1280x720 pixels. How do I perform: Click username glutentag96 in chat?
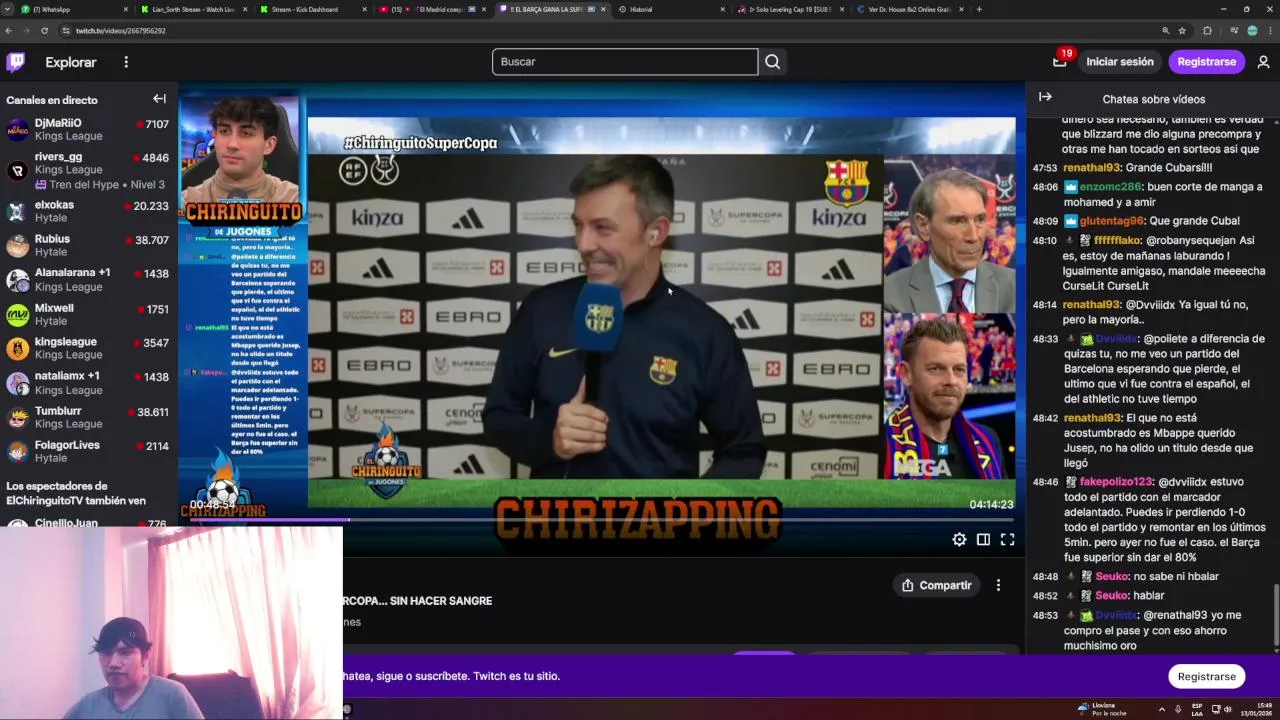[x=1111, y=221]
